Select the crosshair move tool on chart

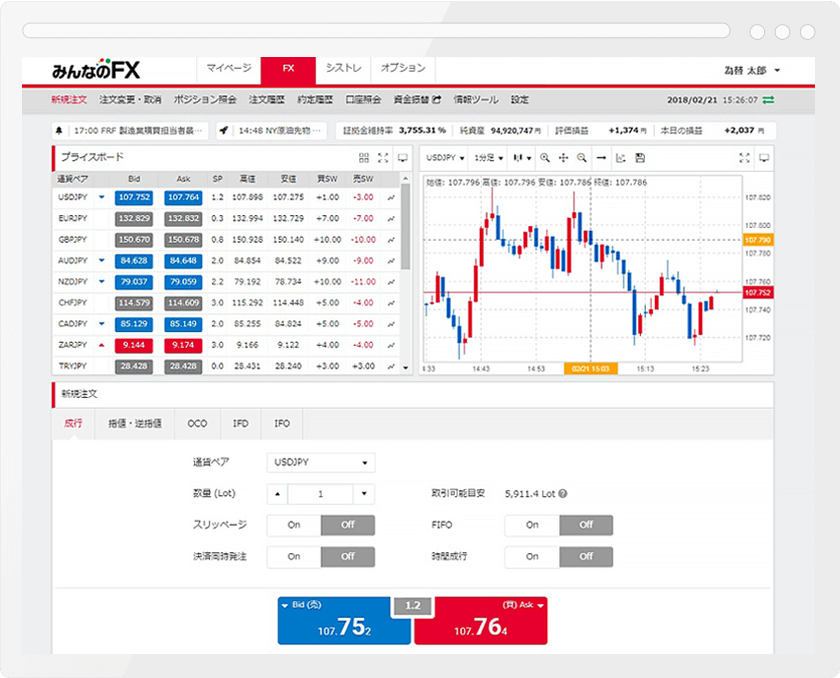(564, 158)
